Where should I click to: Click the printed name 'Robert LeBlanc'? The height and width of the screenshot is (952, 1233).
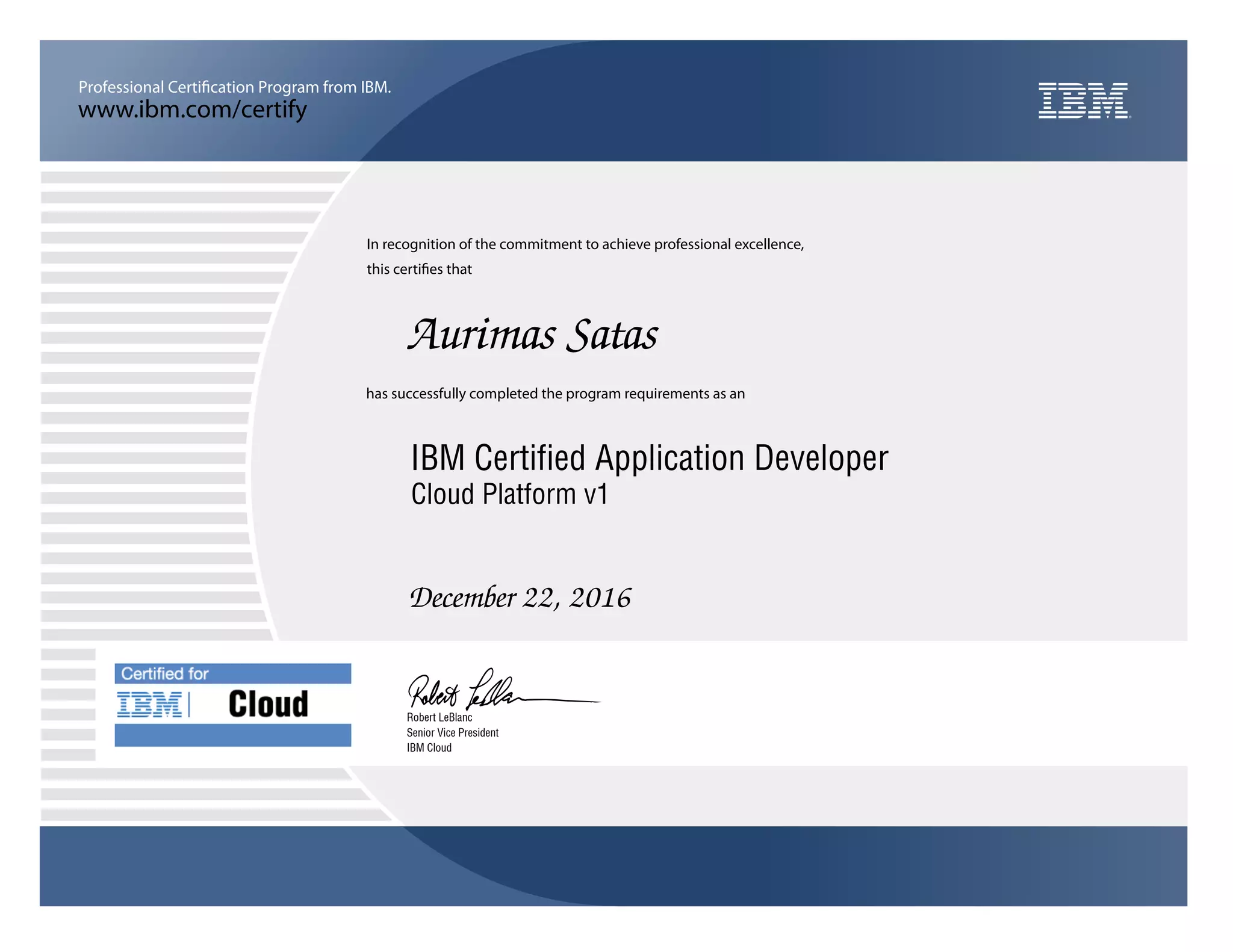pyautogui.click(x=439, y=717)
